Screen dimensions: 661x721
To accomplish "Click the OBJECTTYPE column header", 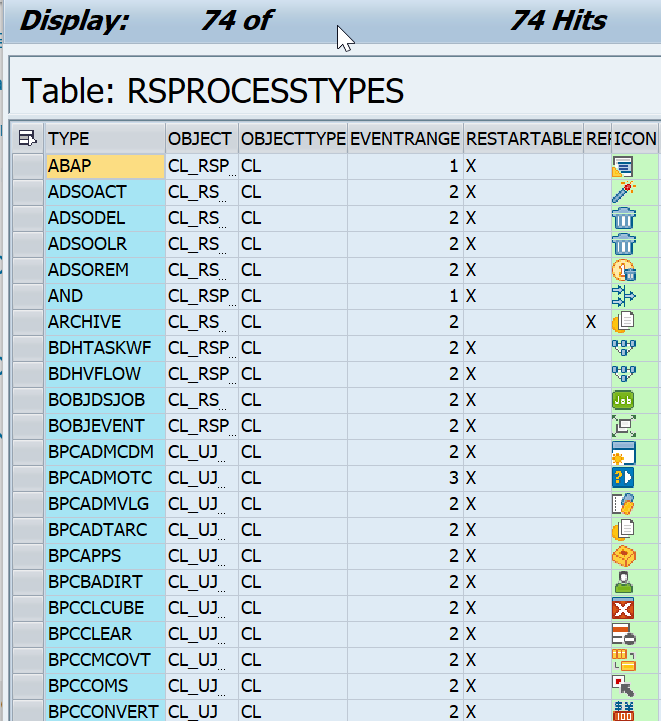I will point(293,138).
